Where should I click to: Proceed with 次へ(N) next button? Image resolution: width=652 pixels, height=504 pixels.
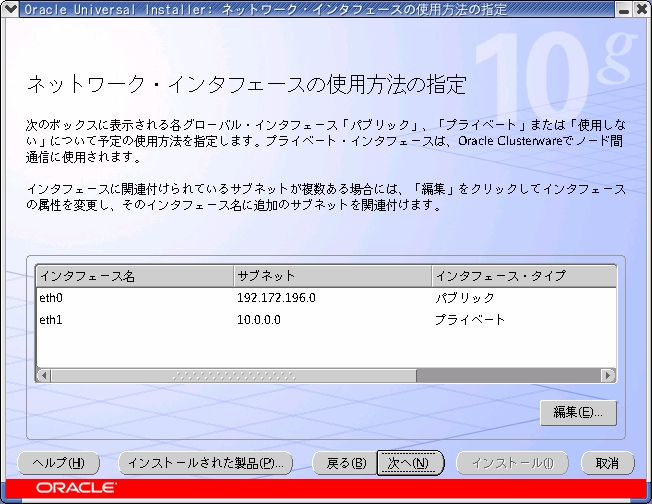point(410,463)
